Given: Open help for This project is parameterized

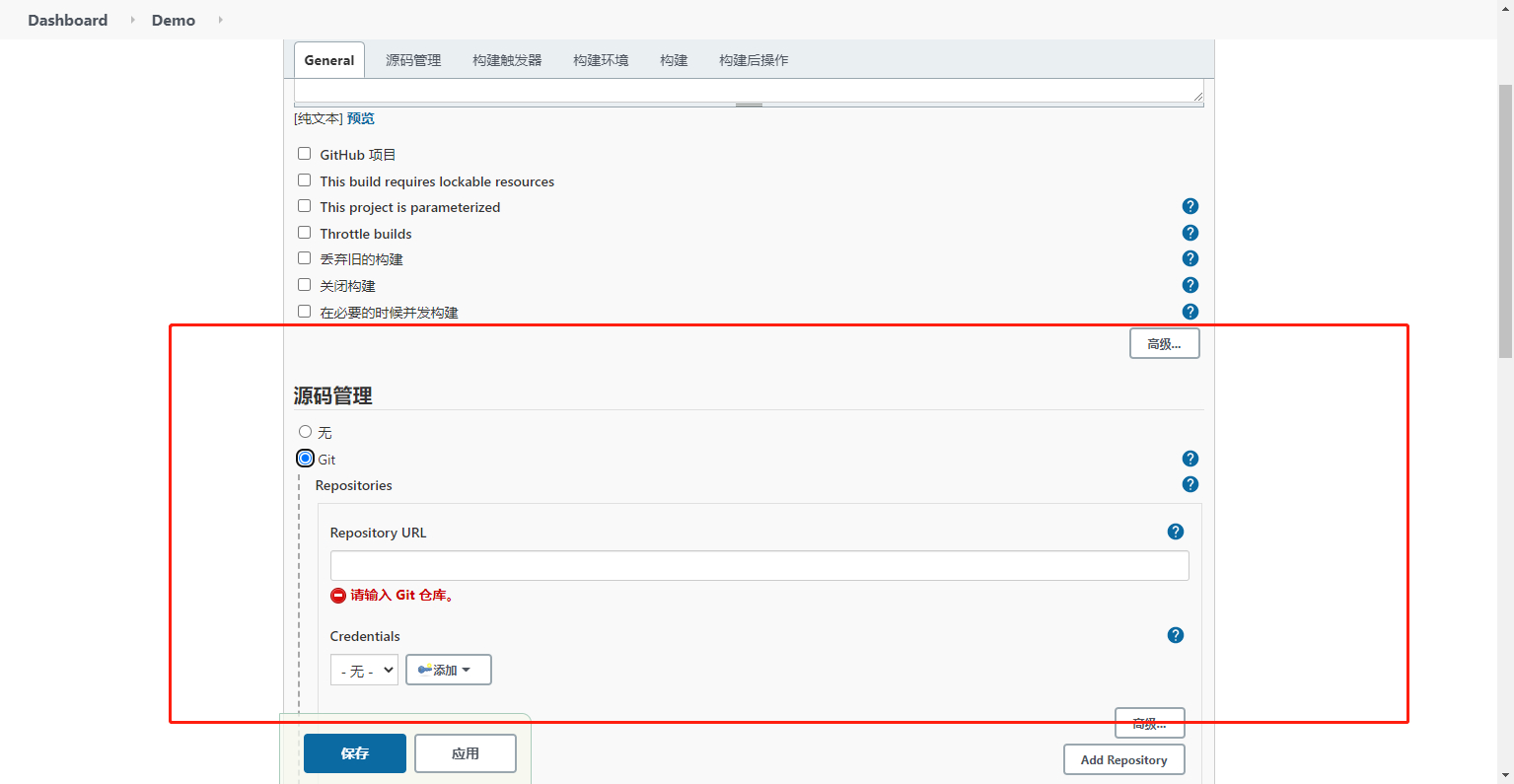Looking at the screenshot, I should (1190, 206).
